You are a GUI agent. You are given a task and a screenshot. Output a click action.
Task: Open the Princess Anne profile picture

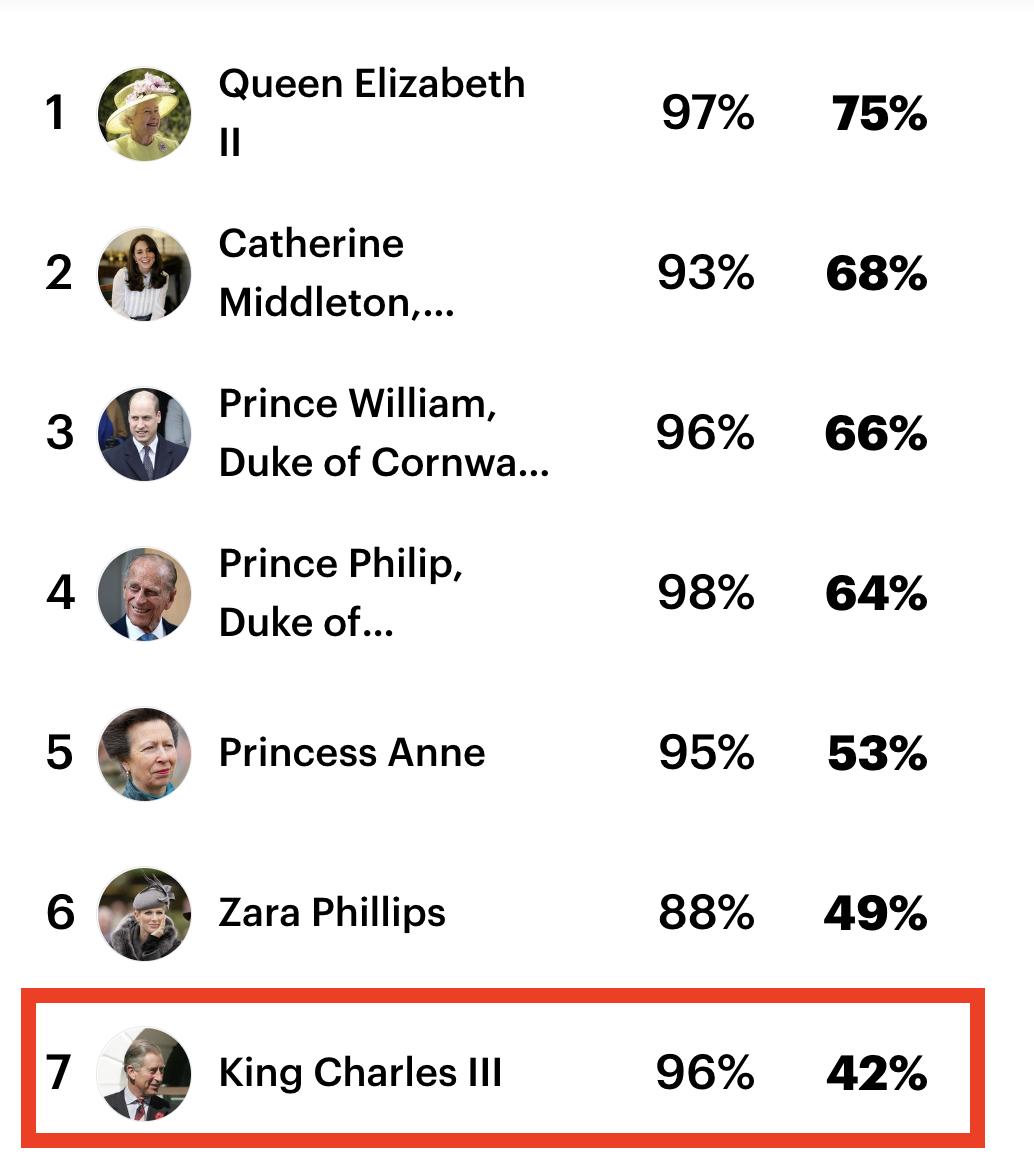[144, 754]
